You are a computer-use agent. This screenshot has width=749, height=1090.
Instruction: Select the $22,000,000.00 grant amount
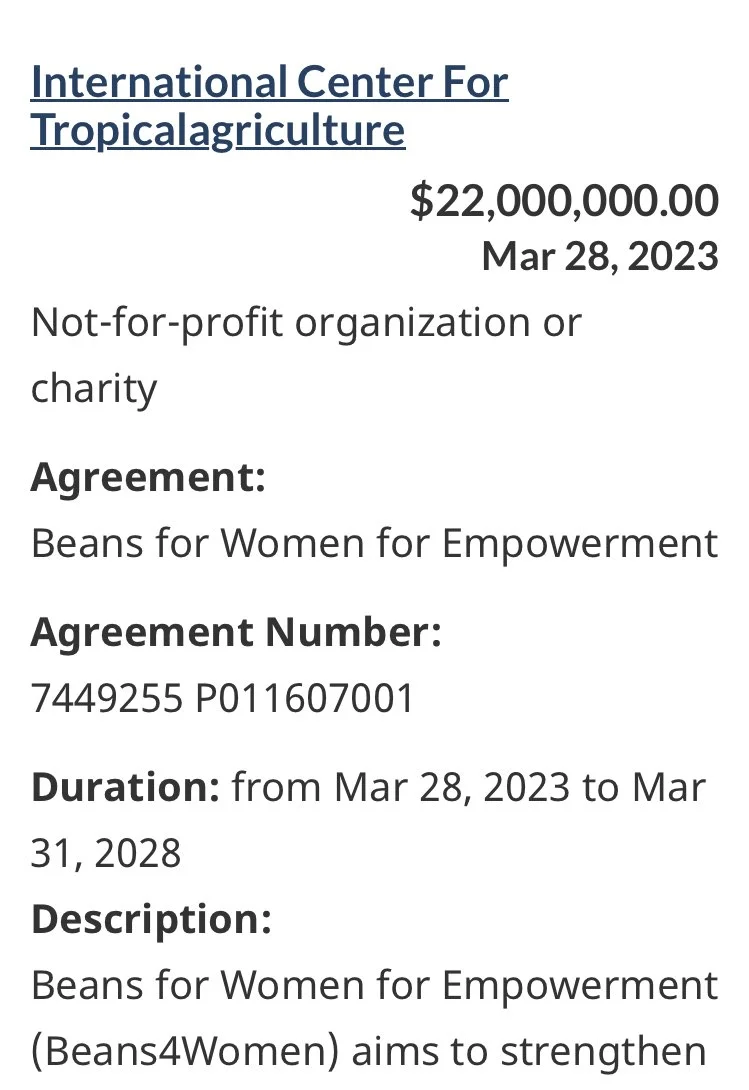564,201
